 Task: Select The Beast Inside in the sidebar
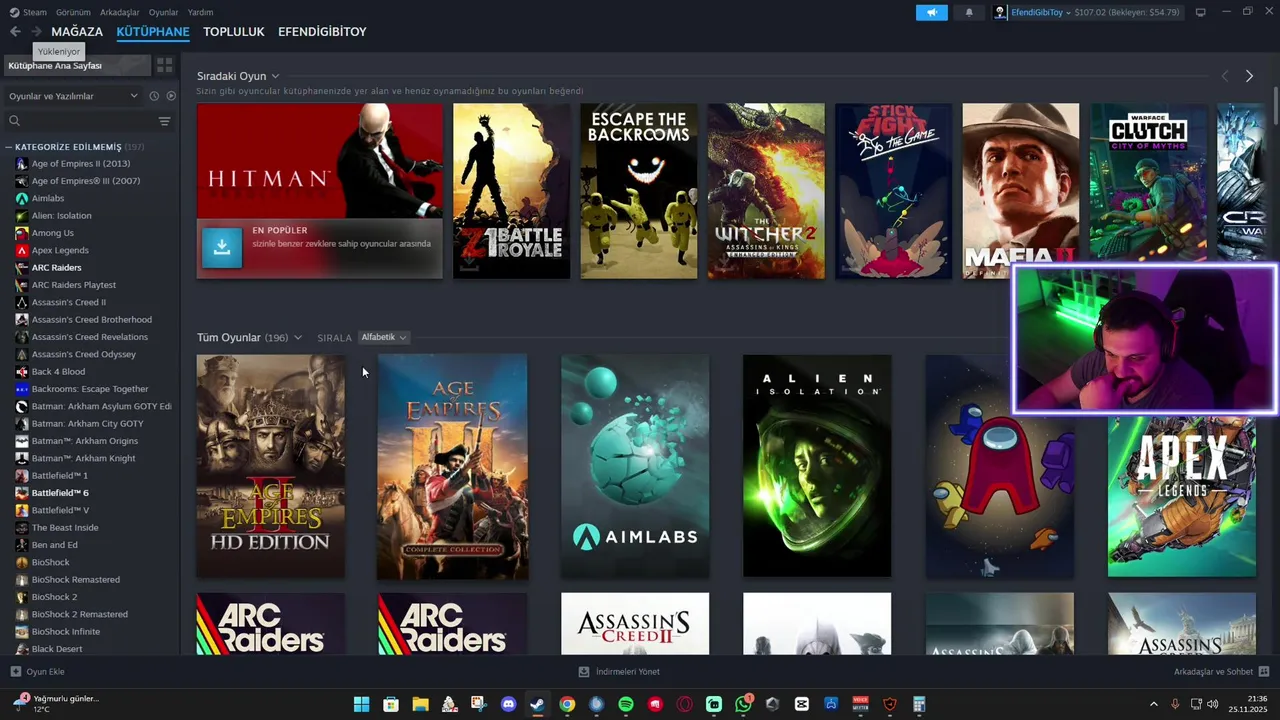(x=65, y=528)
